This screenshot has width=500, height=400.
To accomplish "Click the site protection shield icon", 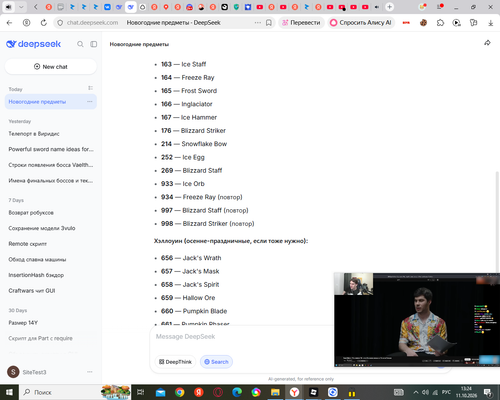I will coord(60,23).
